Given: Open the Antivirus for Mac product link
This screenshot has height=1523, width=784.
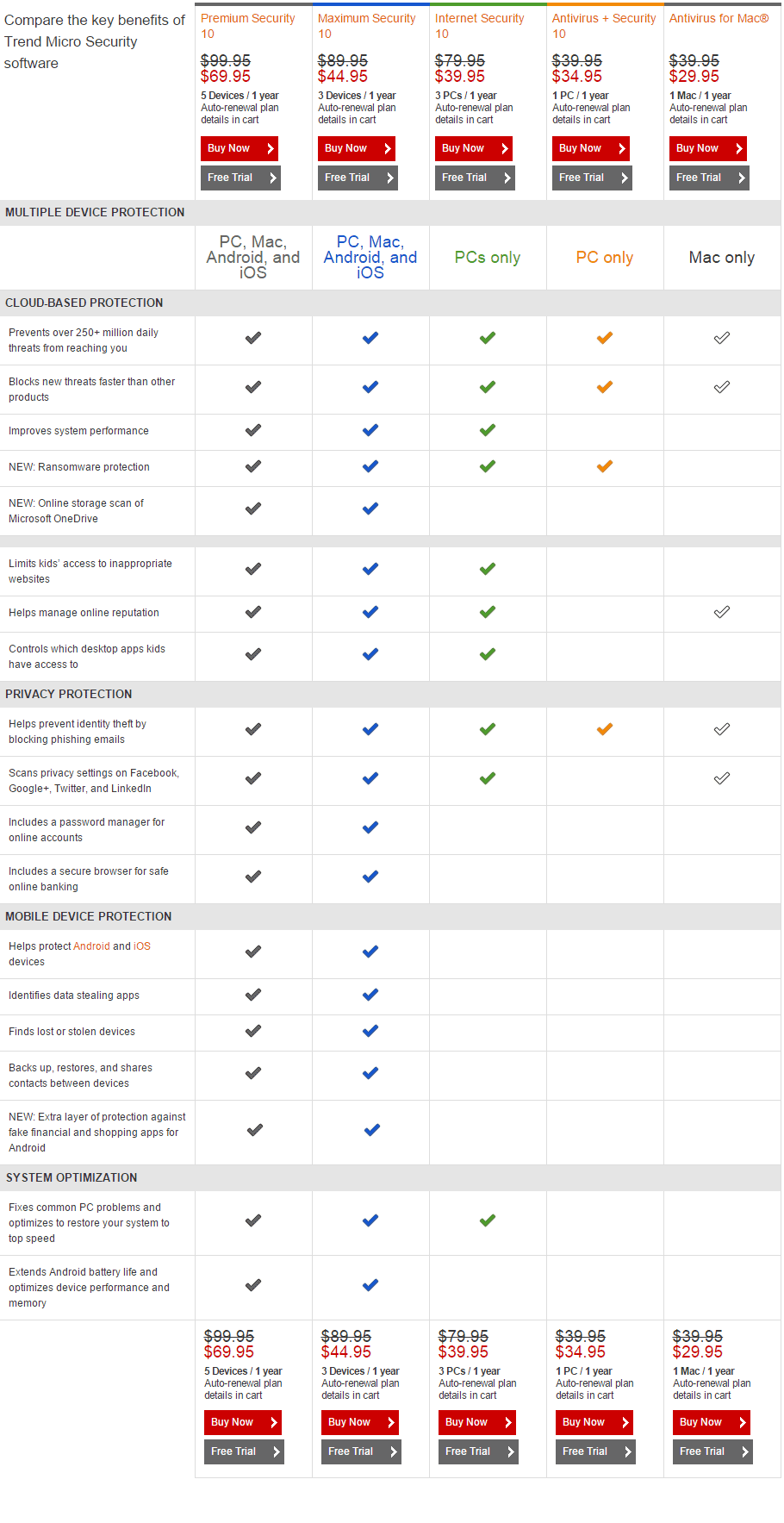Looking at the screenshot, I should (719, 18).
